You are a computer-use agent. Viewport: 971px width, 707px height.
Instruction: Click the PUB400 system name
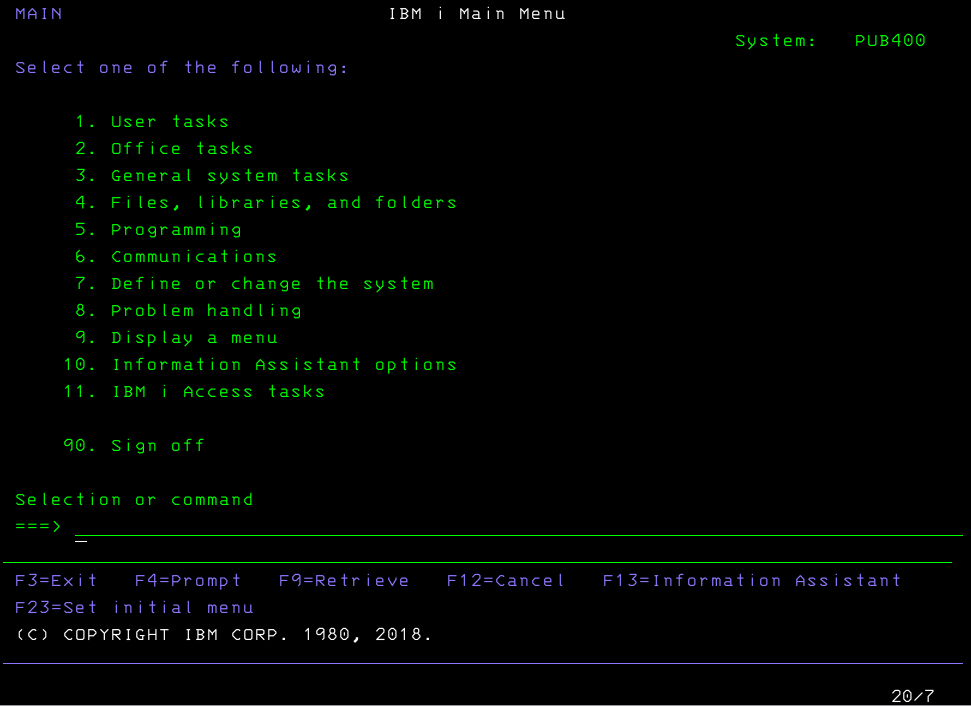[890, 41]
